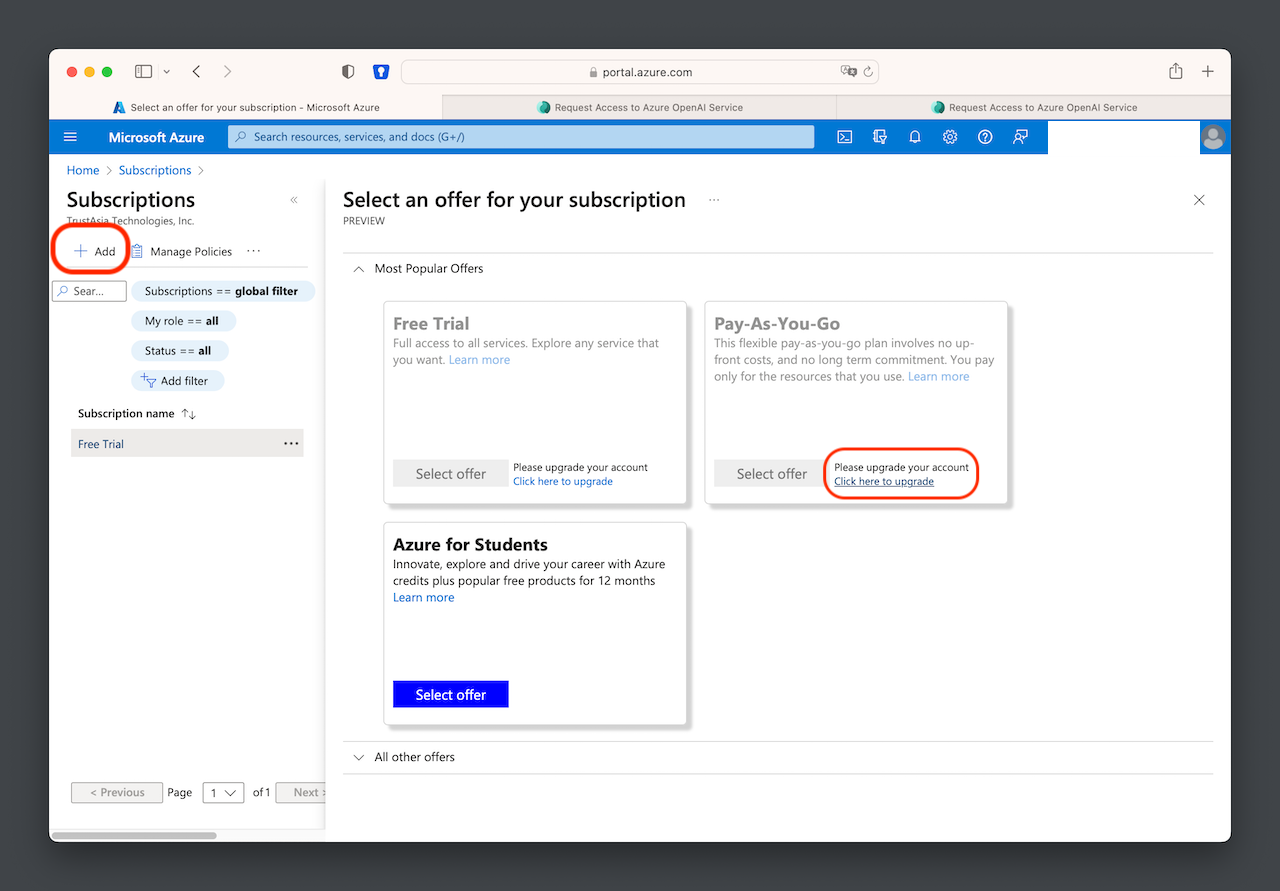Open the portal settings gear

950,137
